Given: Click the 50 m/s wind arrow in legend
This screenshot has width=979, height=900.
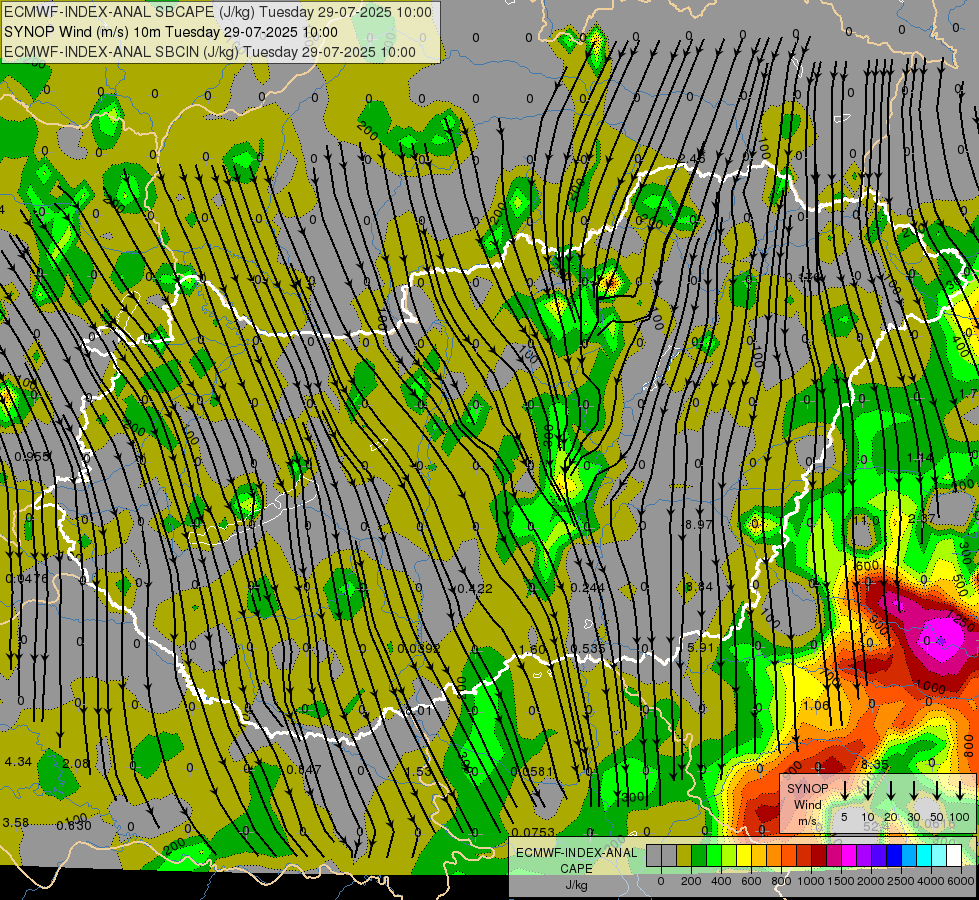Looking at the screenshot, I should click(937, 789).
